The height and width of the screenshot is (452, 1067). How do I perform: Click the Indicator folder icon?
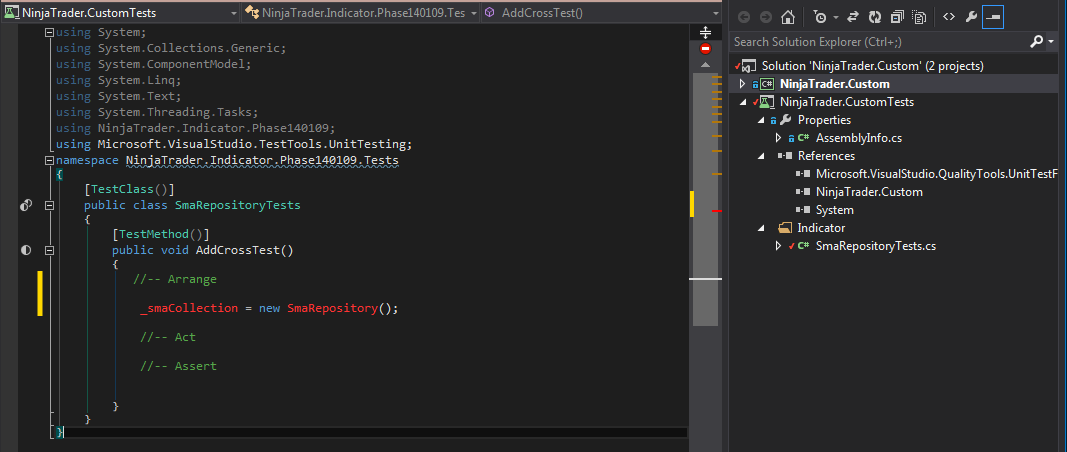(x=785, y=228)
